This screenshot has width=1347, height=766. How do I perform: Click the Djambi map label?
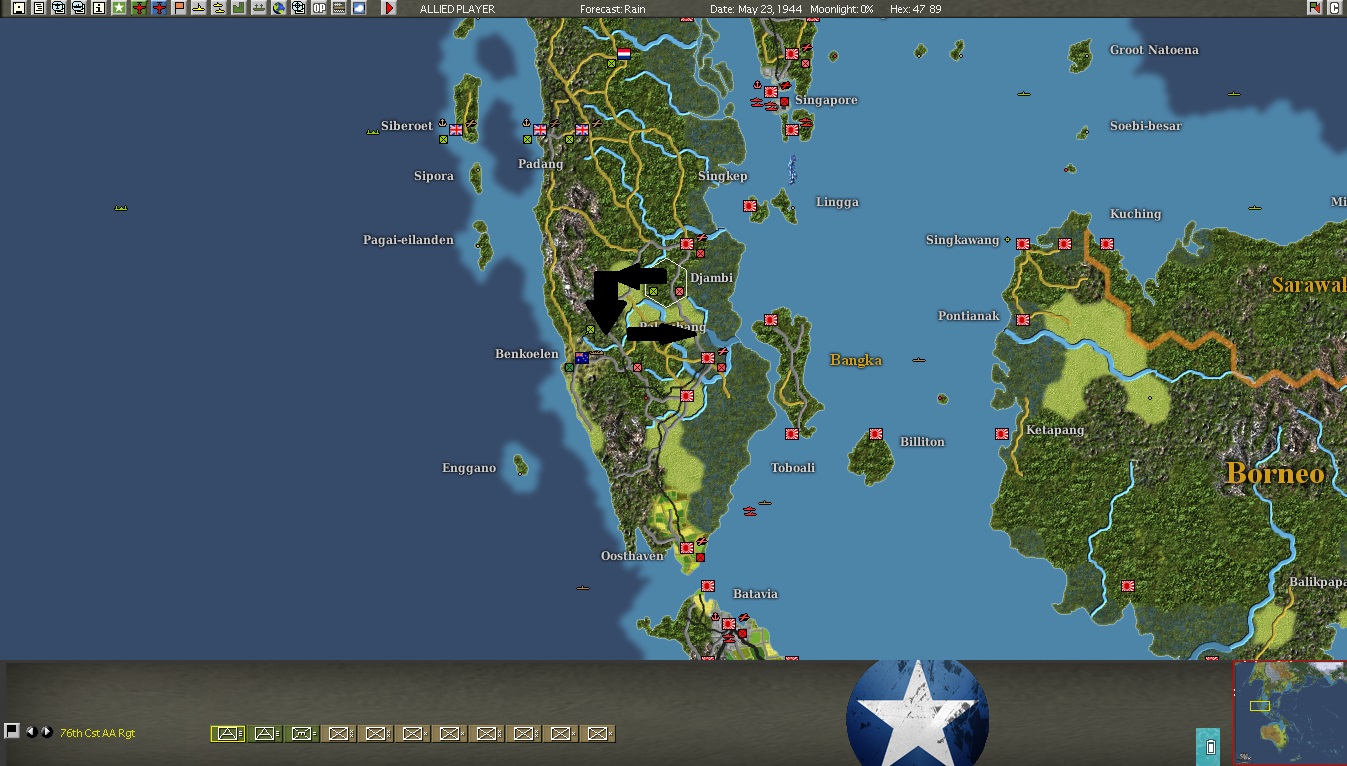click(x=712, y=278)
